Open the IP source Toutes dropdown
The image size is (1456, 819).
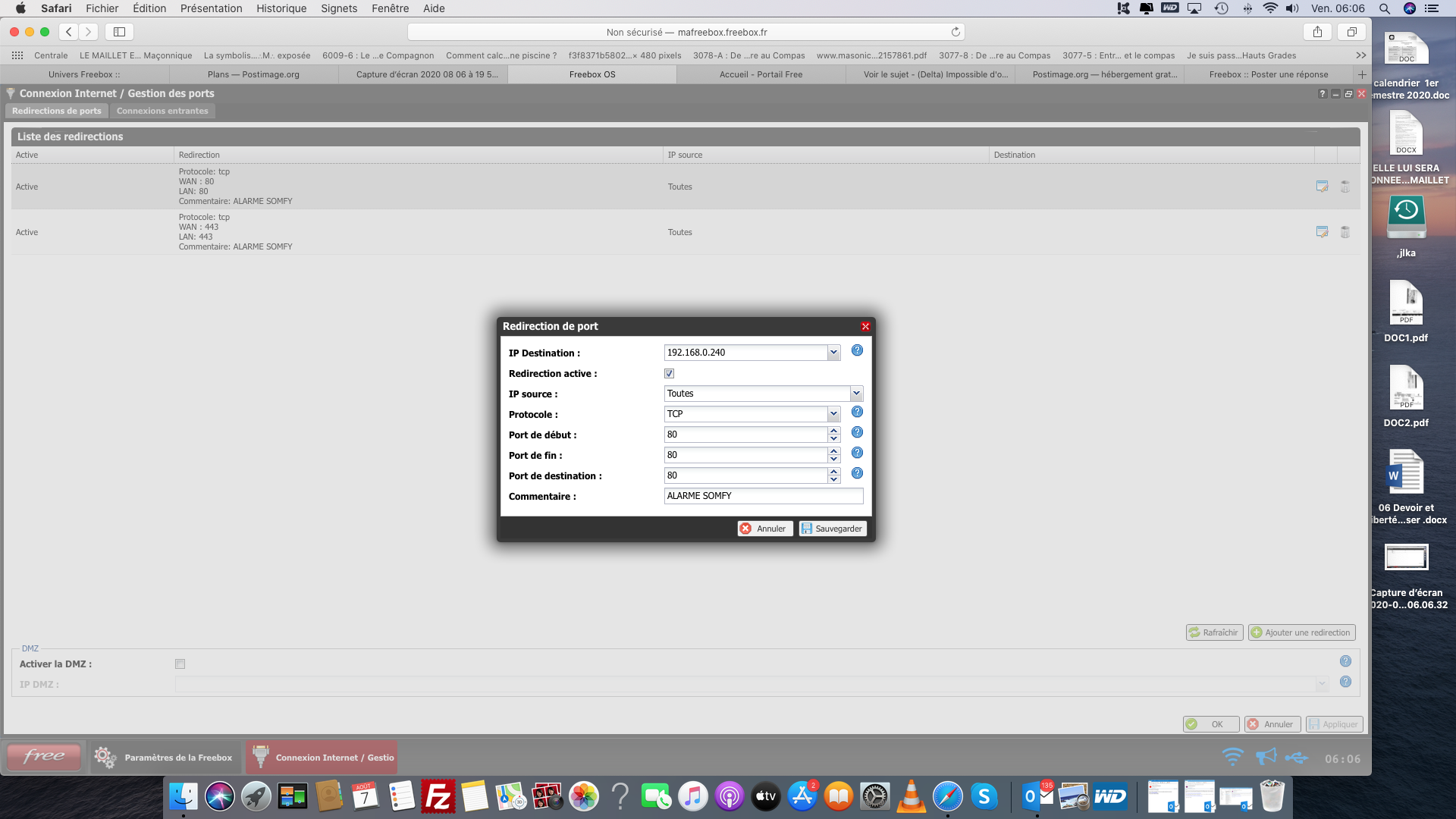[x=856, y=394]
